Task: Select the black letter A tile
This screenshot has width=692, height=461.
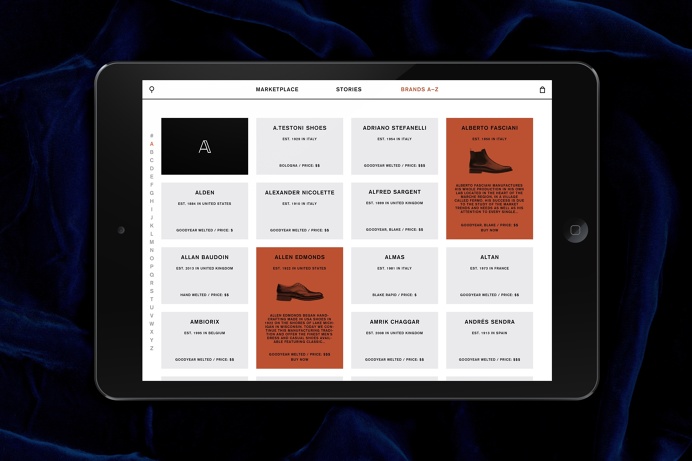Action: click(204, 146)
